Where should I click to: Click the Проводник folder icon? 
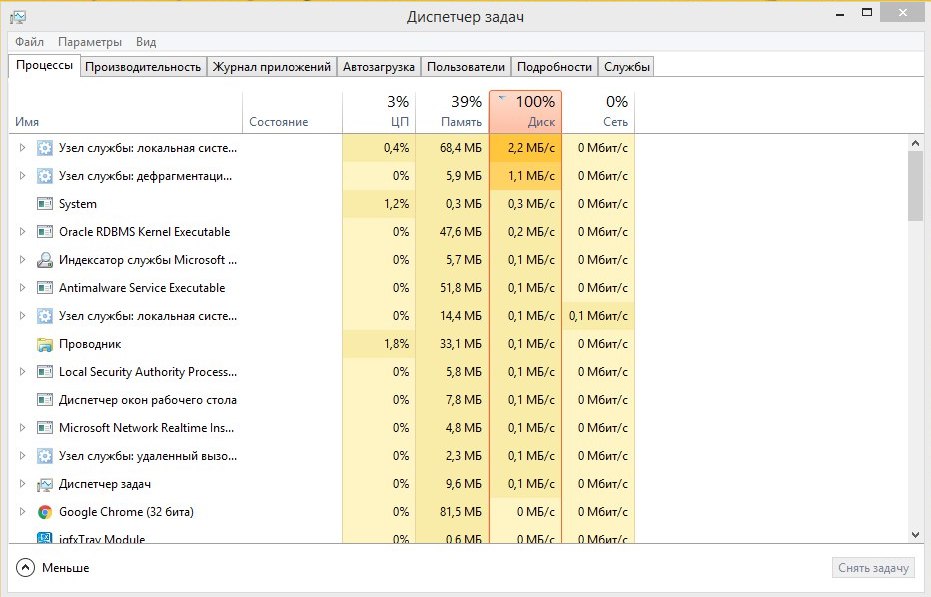click(x=45, y=344)
